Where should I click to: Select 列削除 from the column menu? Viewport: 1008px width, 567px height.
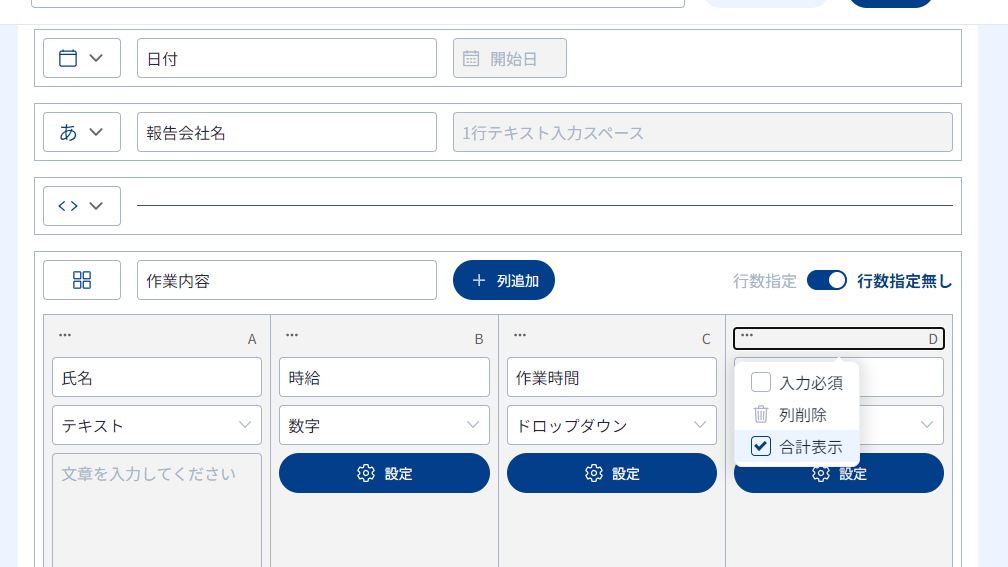[803, 414]
